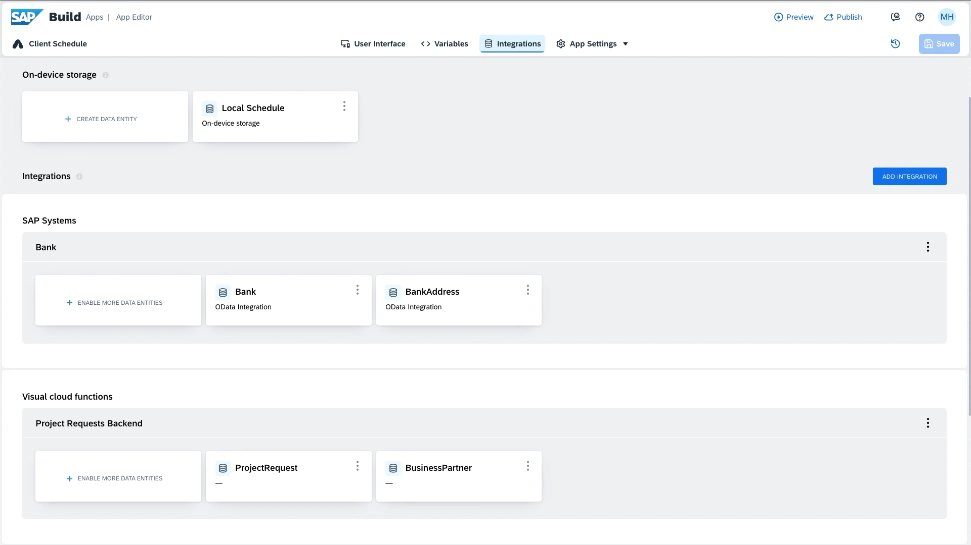This screenshot has width=971, height=545.
Task: Open the ProjectRequest entity card
Action: 289,476
